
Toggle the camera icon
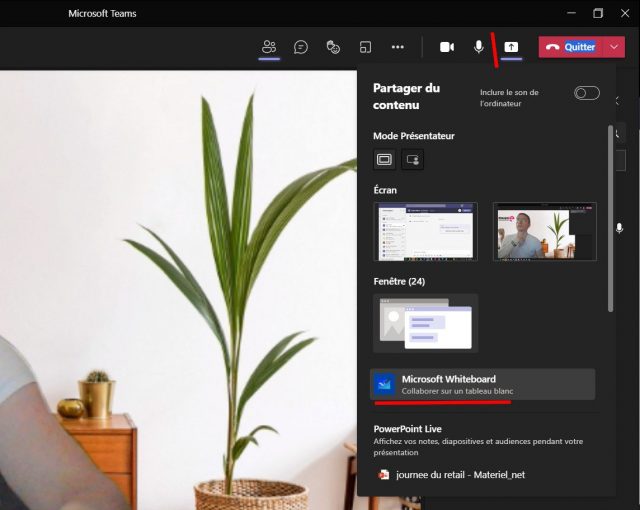[447, 47]
